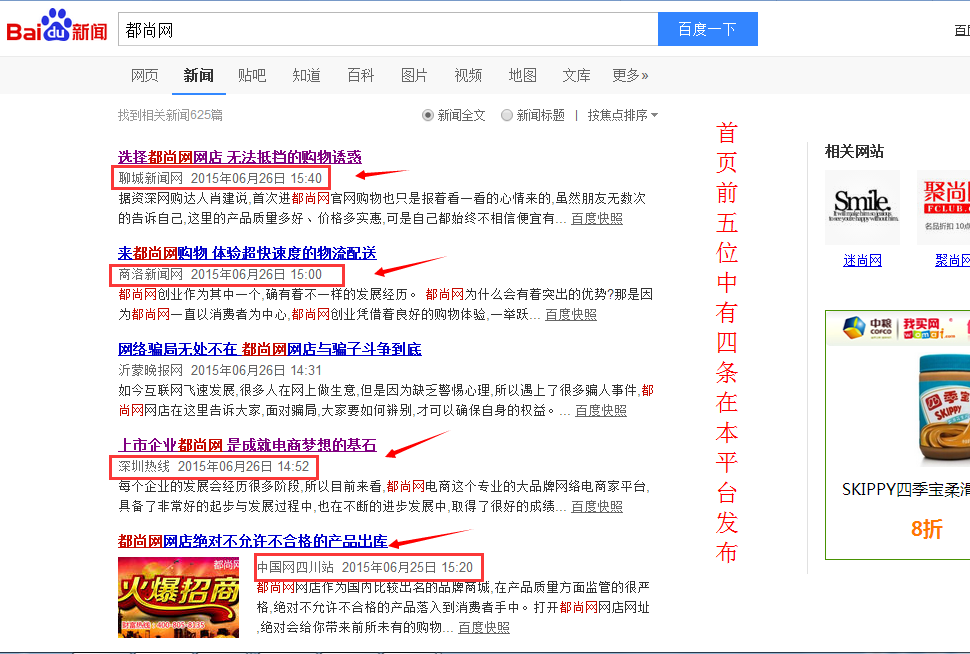Viewport: 970px width, 654px height.
Task: Click the 迷尚网 related site link
Action: click(862, 260)
